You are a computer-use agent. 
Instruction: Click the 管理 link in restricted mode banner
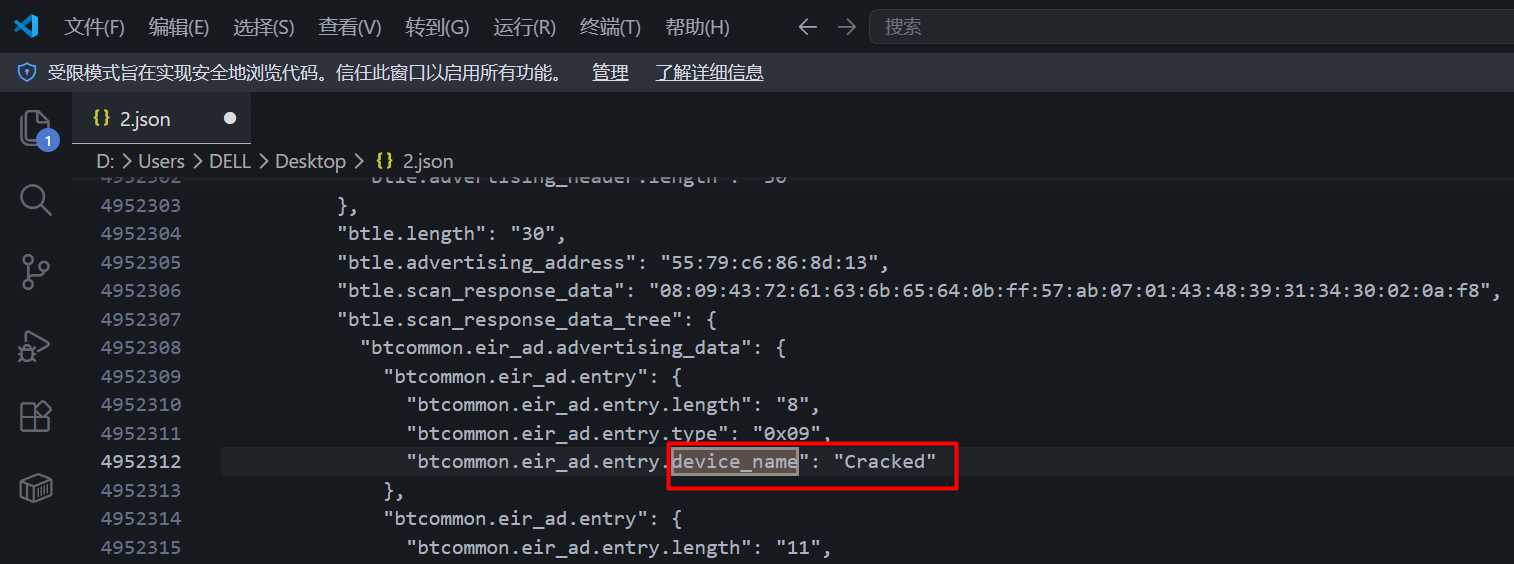[610, 72]
